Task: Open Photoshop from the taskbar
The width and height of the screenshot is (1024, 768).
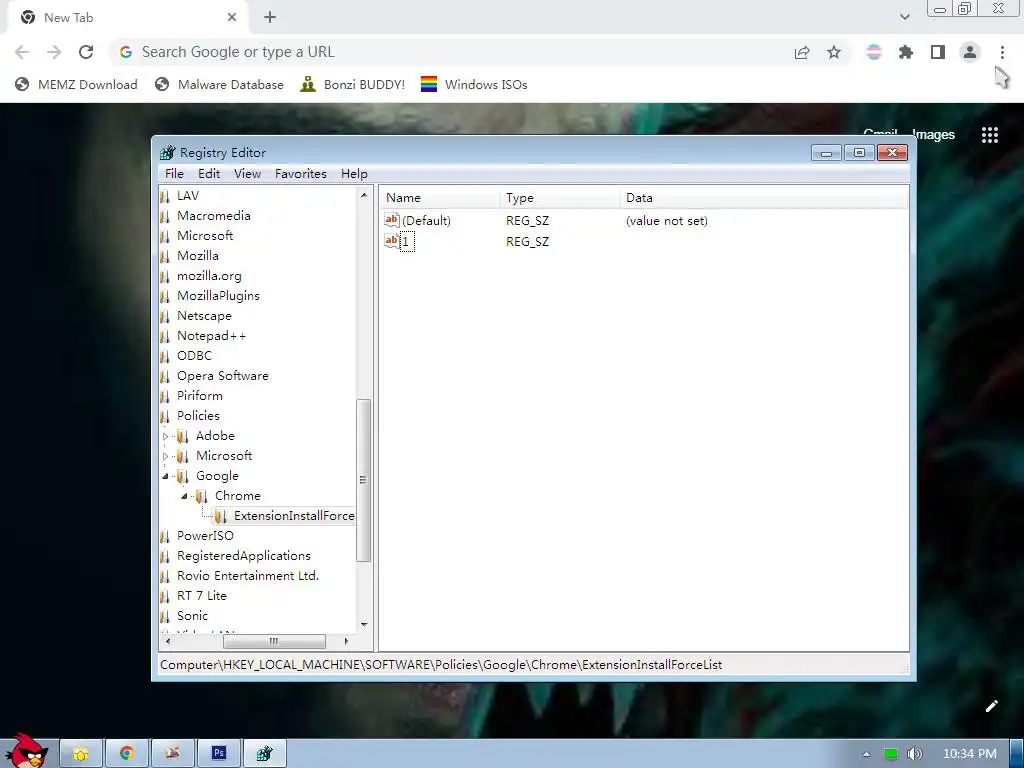Action: click(219, 754)
